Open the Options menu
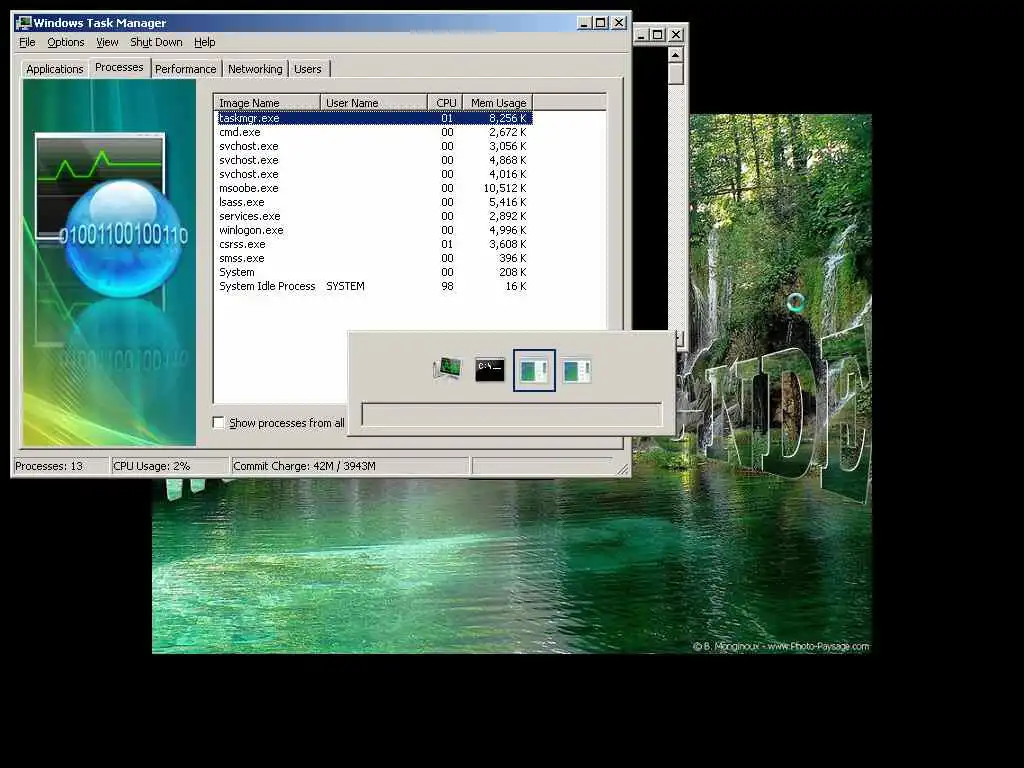Image resolution: width=1024 pixels, height=768 pixels. pos(65,42)
